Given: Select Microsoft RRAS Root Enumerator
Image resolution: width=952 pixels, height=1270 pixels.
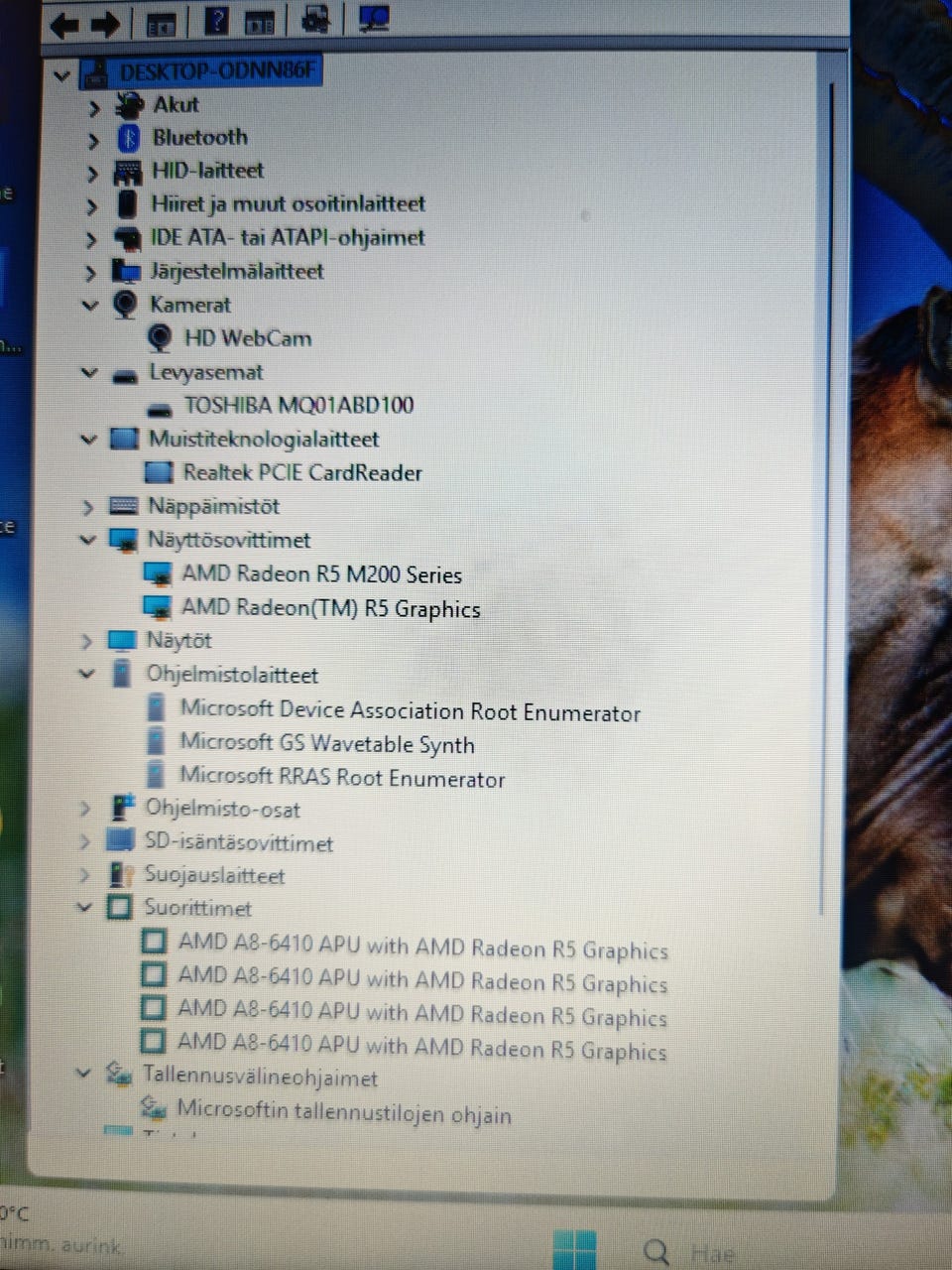Looking at the screenshot, I should pyautogui.click(x=342, y=777).
